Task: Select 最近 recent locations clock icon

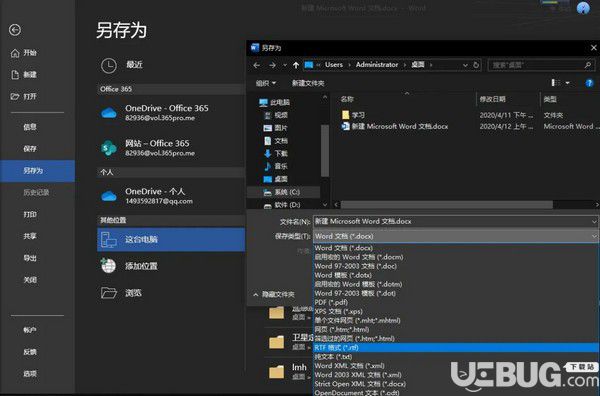Action: coord(109,65)
